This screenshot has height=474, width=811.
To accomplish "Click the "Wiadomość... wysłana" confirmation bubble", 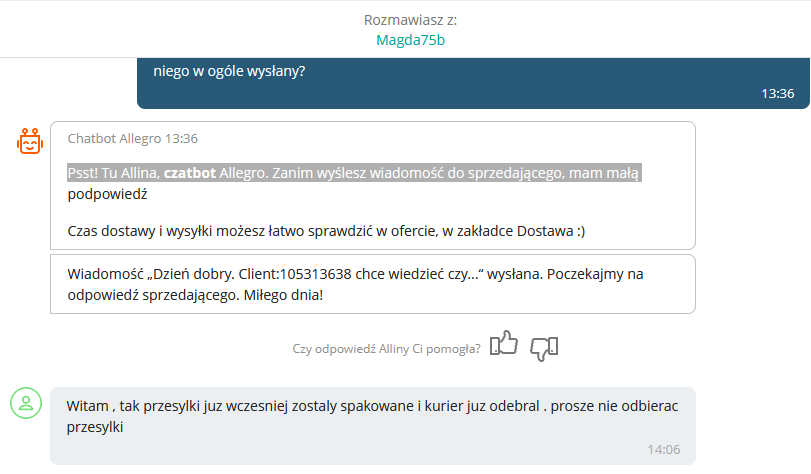I will pyautogui.click(x=372, y=283).
